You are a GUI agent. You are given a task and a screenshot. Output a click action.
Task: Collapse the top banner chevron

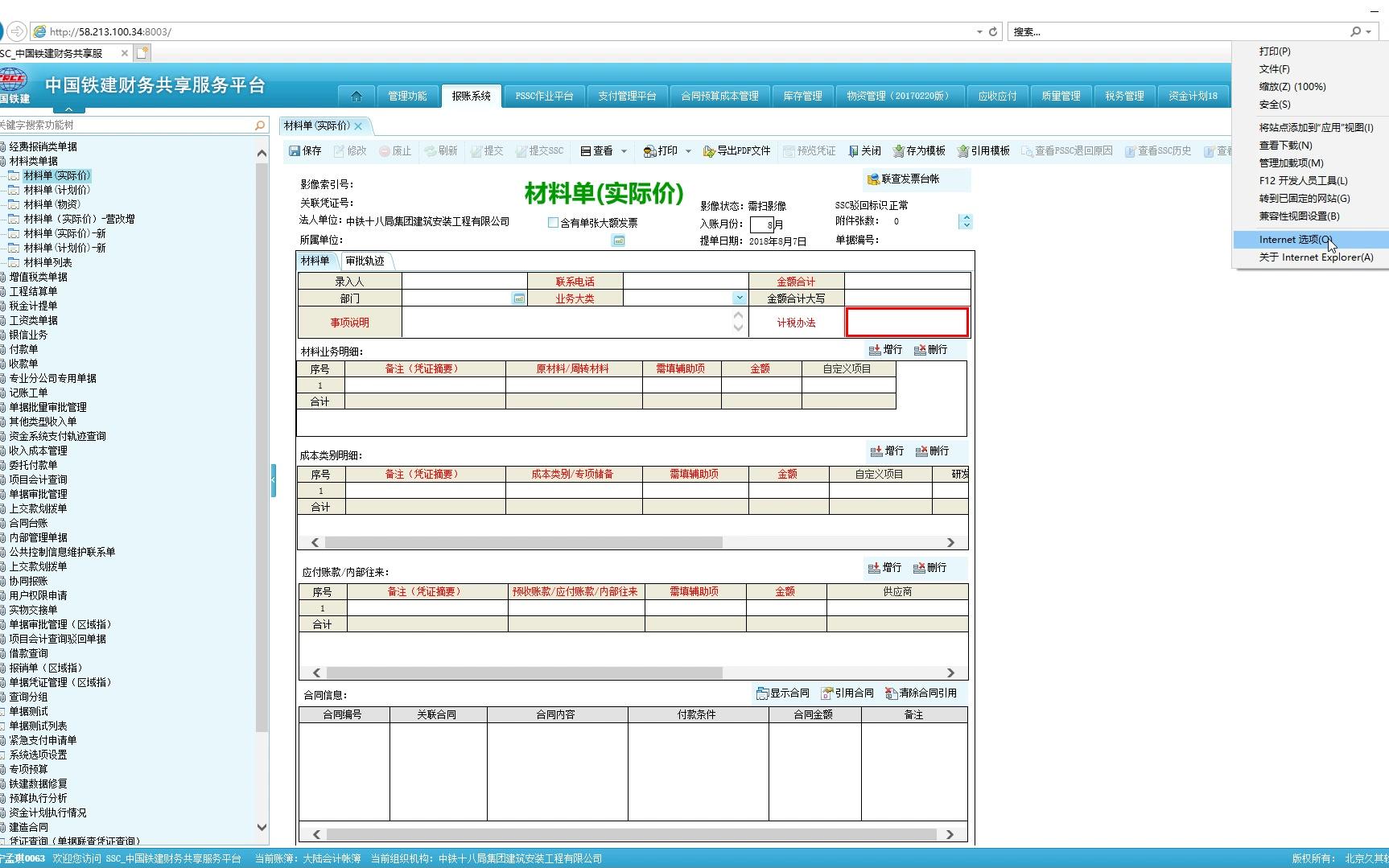click(x=68, y=109)
